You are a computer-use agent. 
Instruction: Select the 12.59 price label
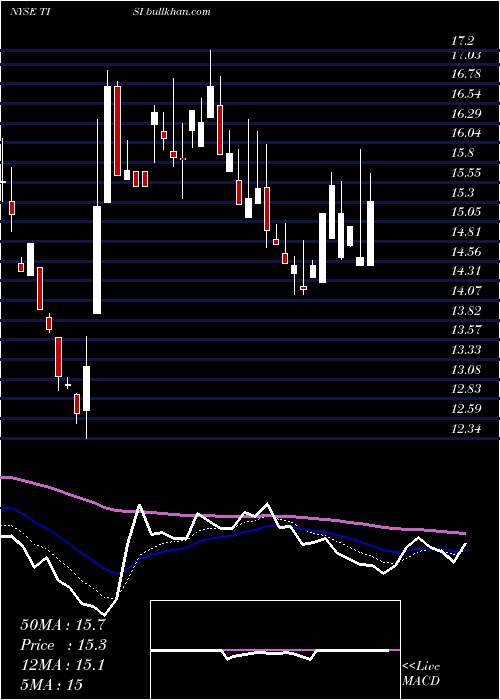(x=466, y=409)
